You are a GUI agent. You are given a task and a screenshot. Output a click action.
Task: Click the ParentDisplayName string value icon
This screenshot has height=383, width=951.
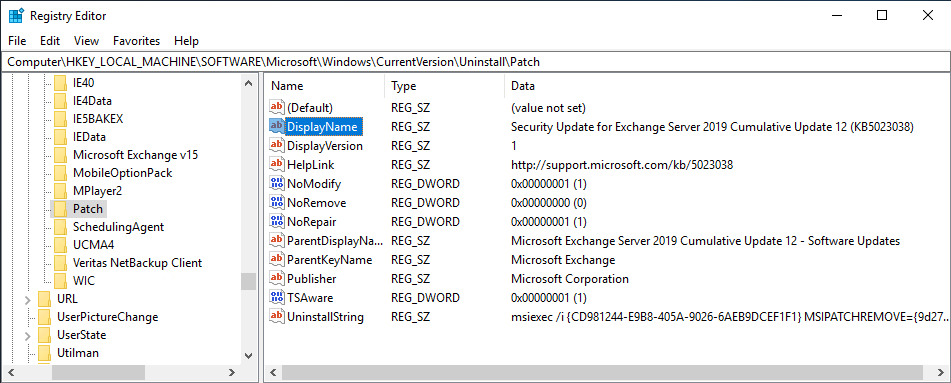click(277, 240)
